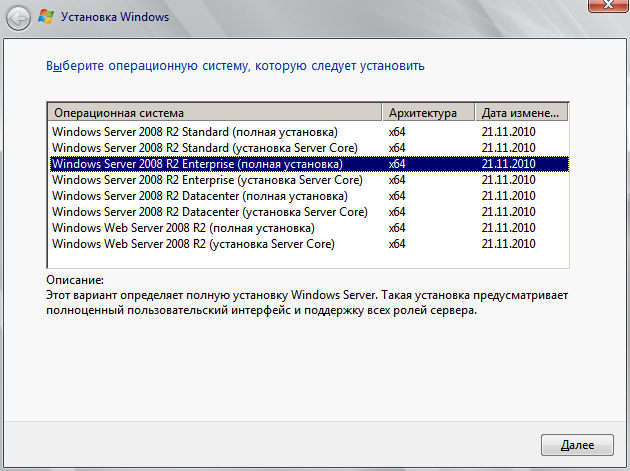The height and width of the screenshot is (471, 630).
Task: Select Windows Server 2008 R2 Enterprise full installation
Action: (x=309, y=164)
